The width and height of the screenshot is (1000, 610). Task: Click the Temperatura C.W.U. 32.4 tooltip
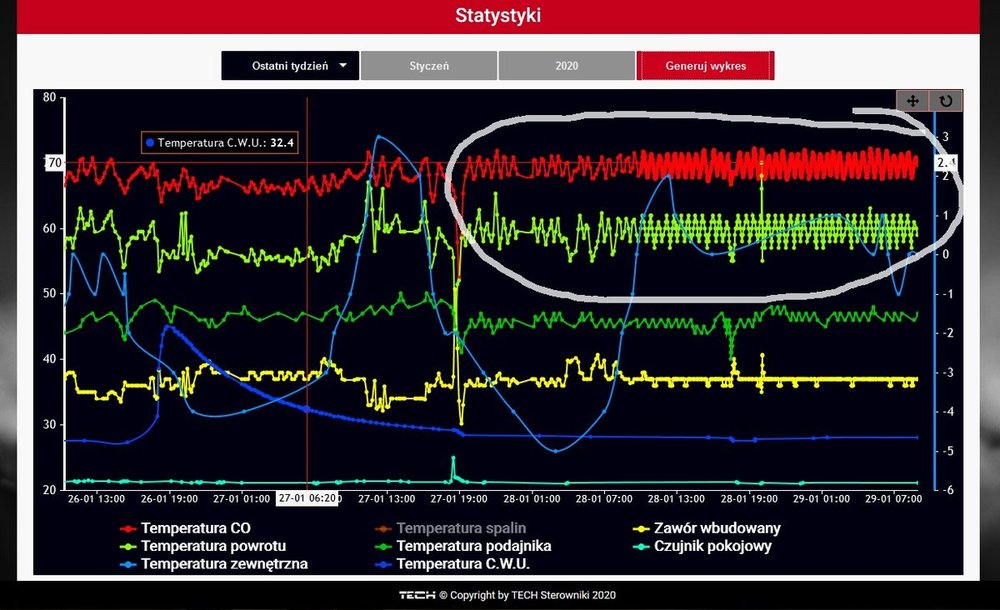(219, 143)
